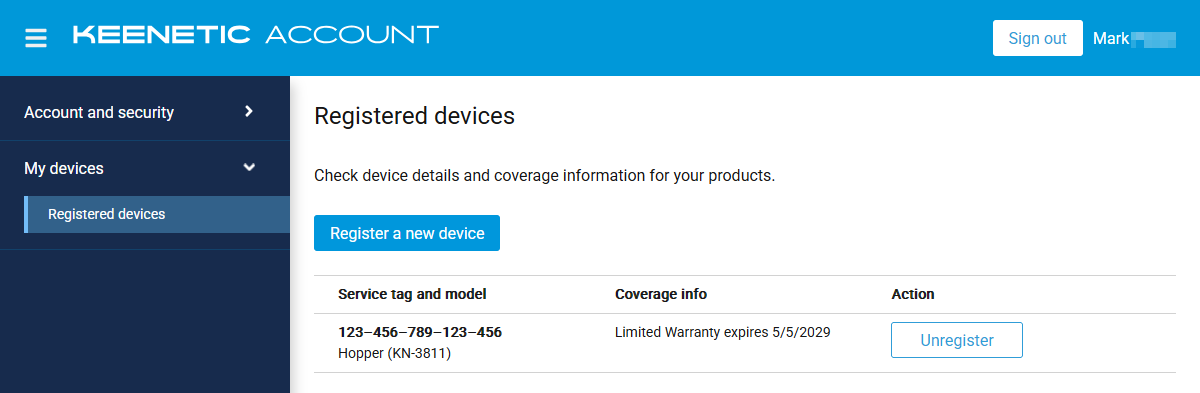Screen dimensions: 1200x393
Task: Click the Service tag and model header
Action: (x=412, y=294)
